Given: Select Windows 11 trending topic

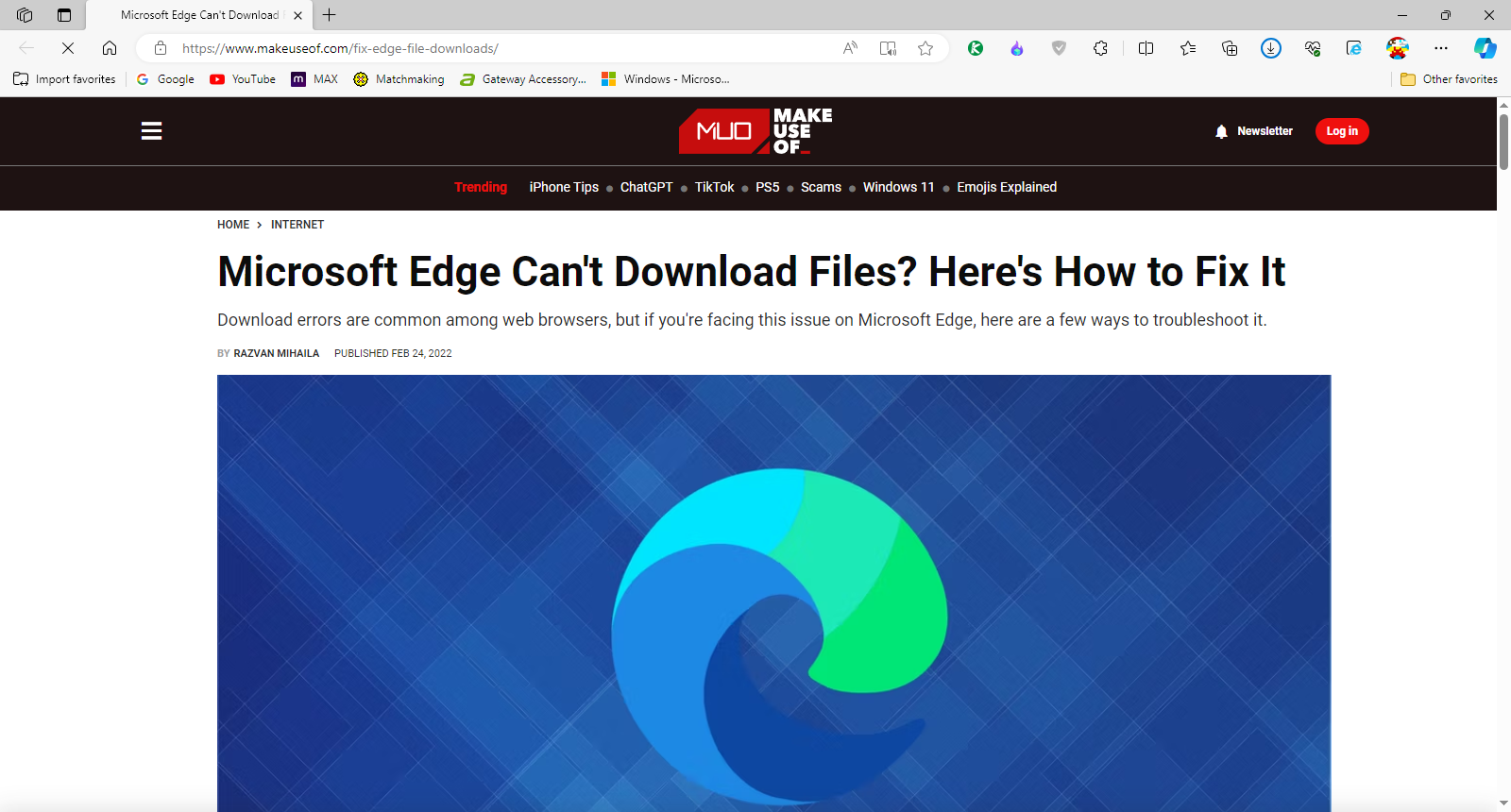Looking at the screenshot, I should pos(898,187).
